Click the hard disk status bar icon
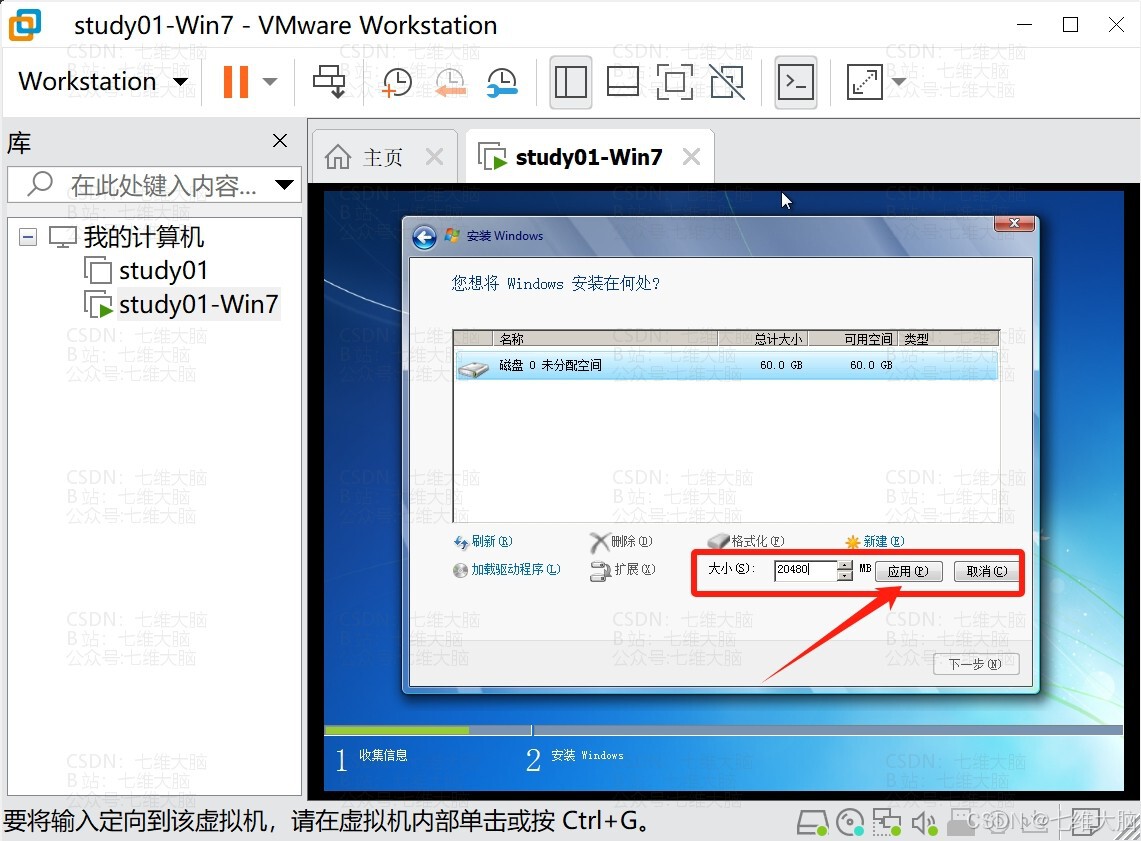The height and width of the screenshot is (841, 1141). click(x=812, y=823)
